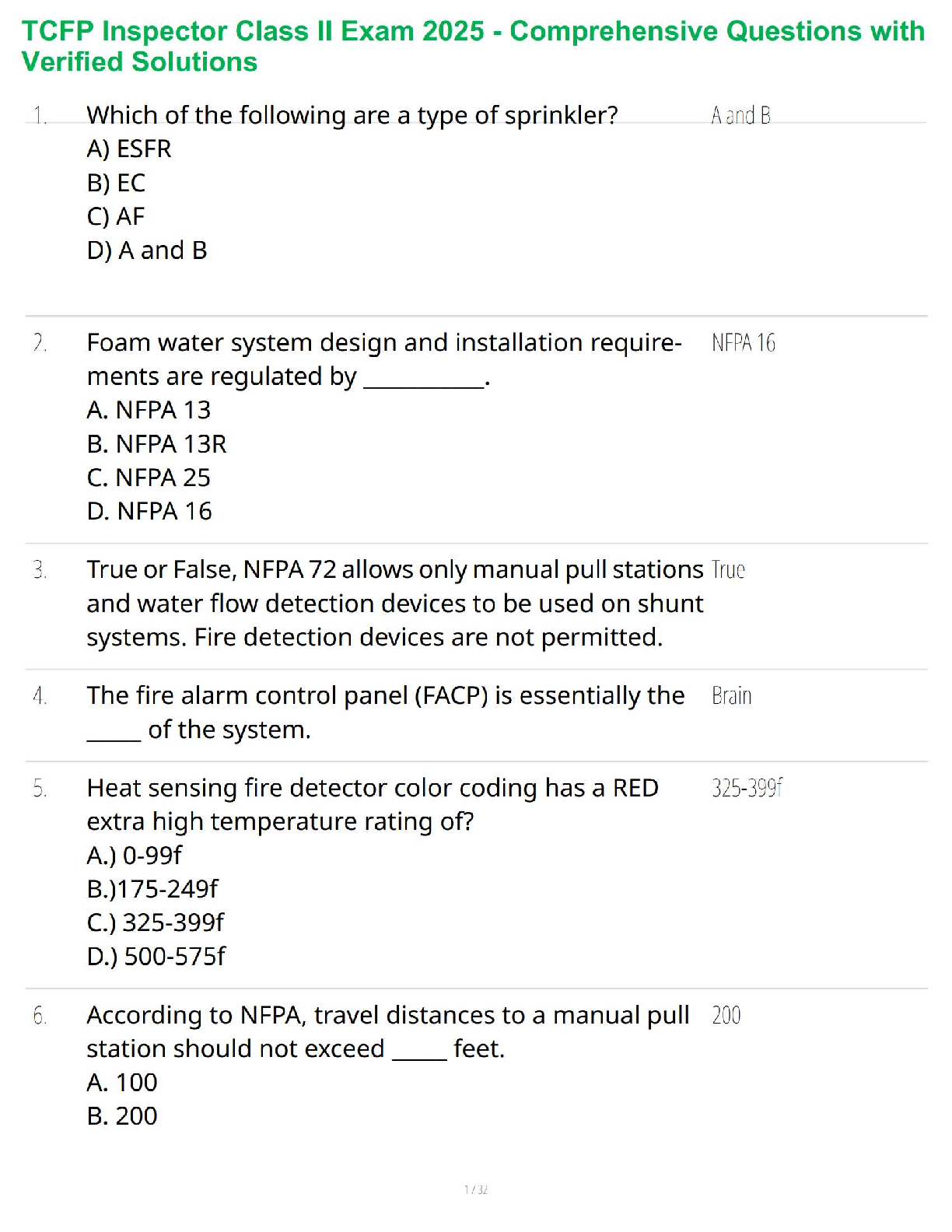This screenshot has height=1232, width=952.
Task: Click the question number "5." marker
Action: 40,789
